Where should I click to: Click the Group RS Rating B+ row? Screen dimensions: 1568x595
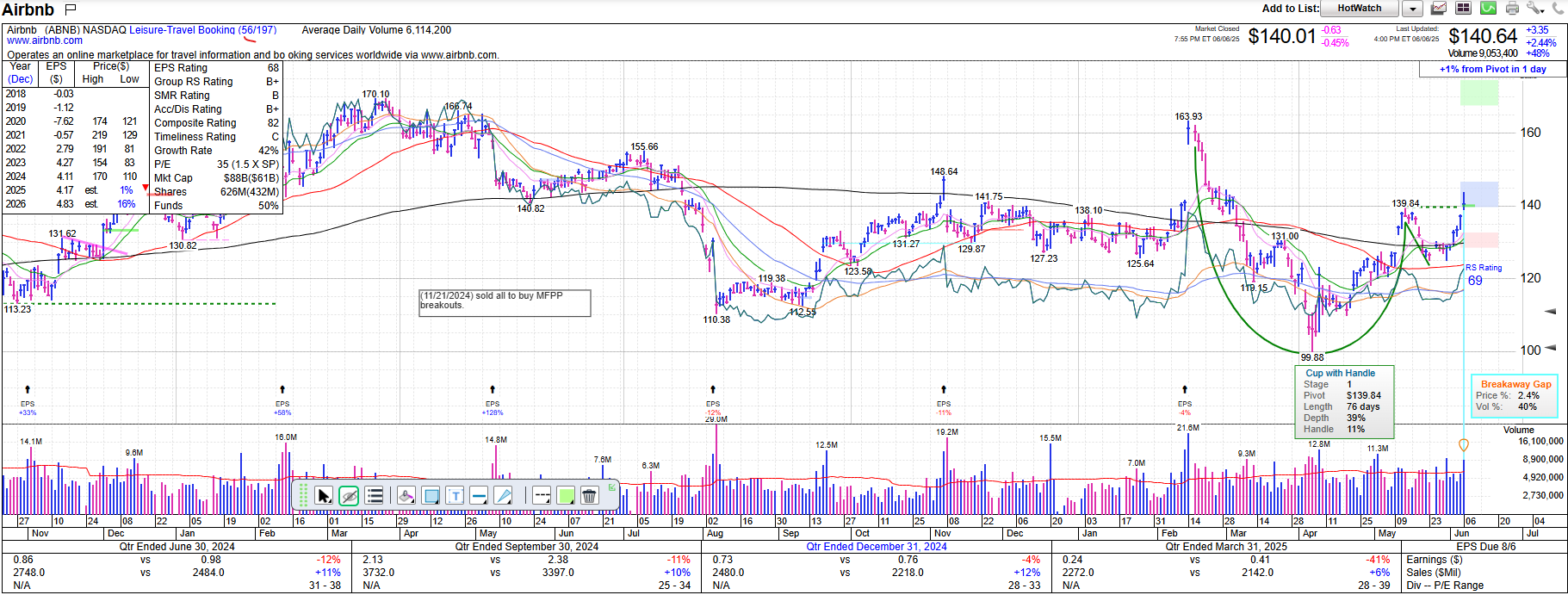(x=216, y=82)
